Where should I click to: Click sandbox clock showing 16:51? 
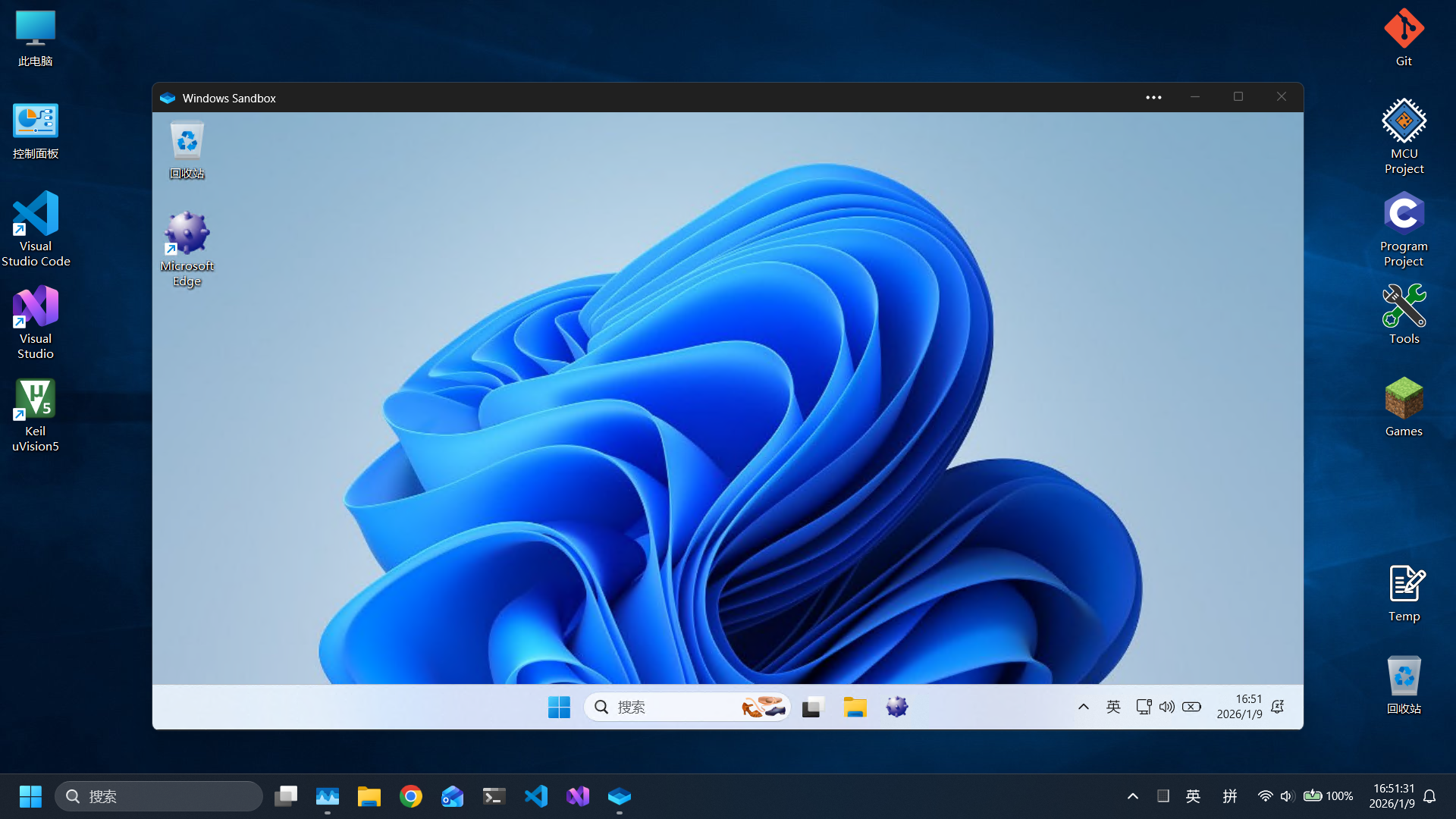[x=1239, y=707]
